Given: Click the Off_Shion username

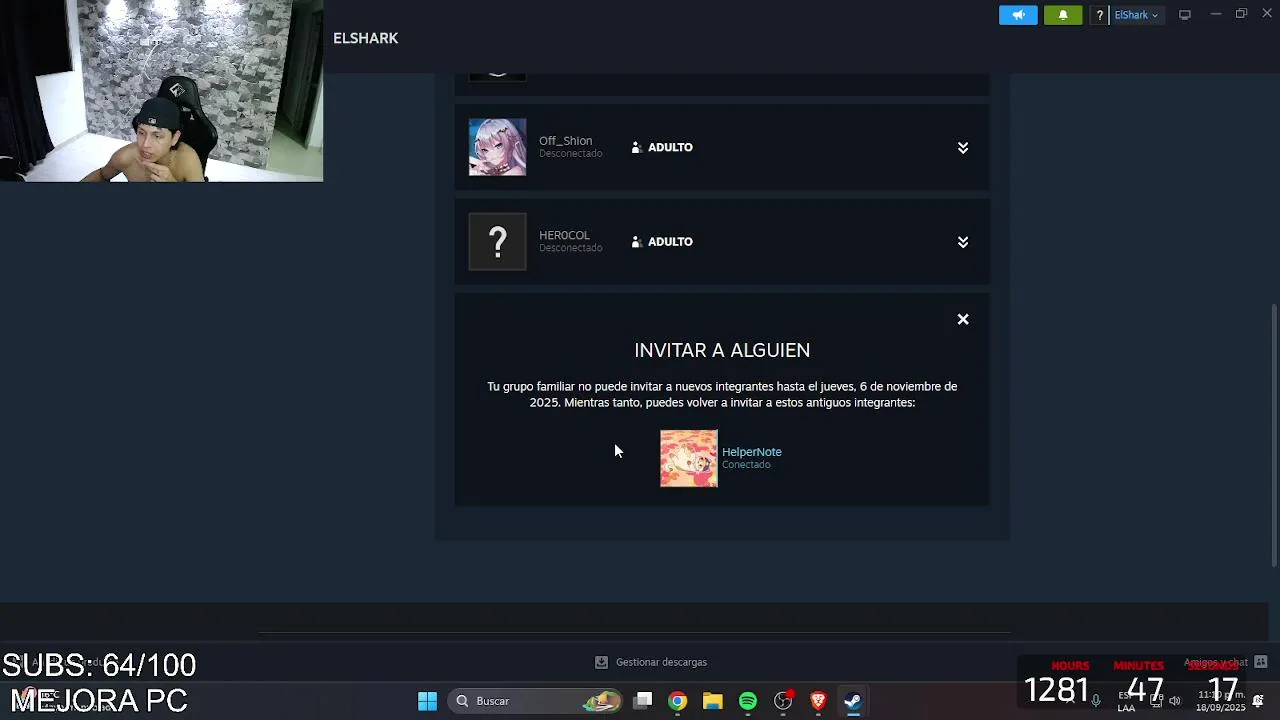Looking at the screenshot, I should [x=565, y=141].
